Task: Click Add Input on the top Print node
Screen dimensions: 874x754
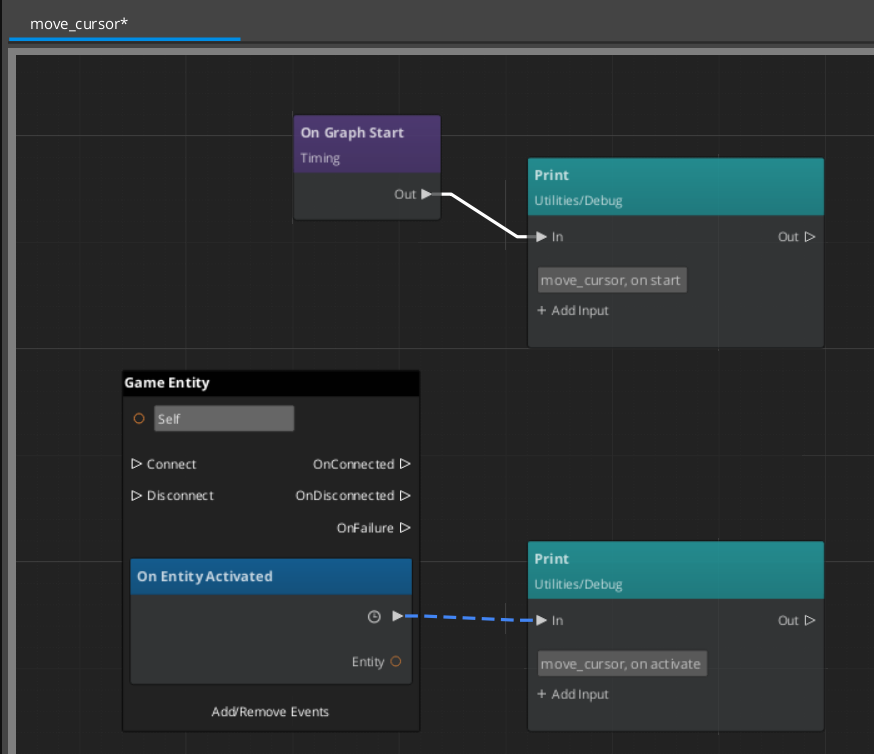Action: coord(572,310)
